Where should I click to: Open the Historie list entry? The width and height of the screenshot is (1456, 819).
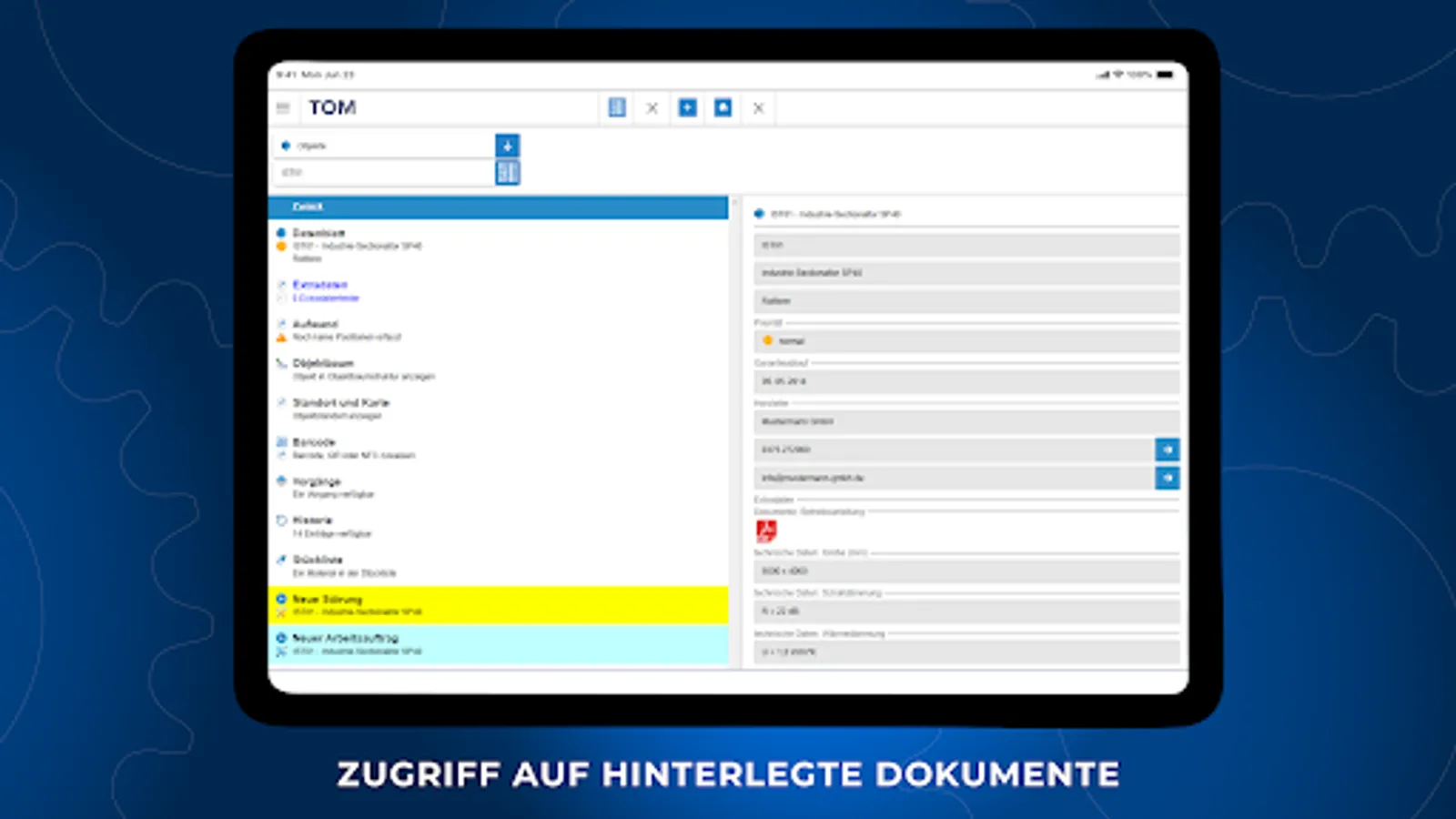click(x=499, y=527)
